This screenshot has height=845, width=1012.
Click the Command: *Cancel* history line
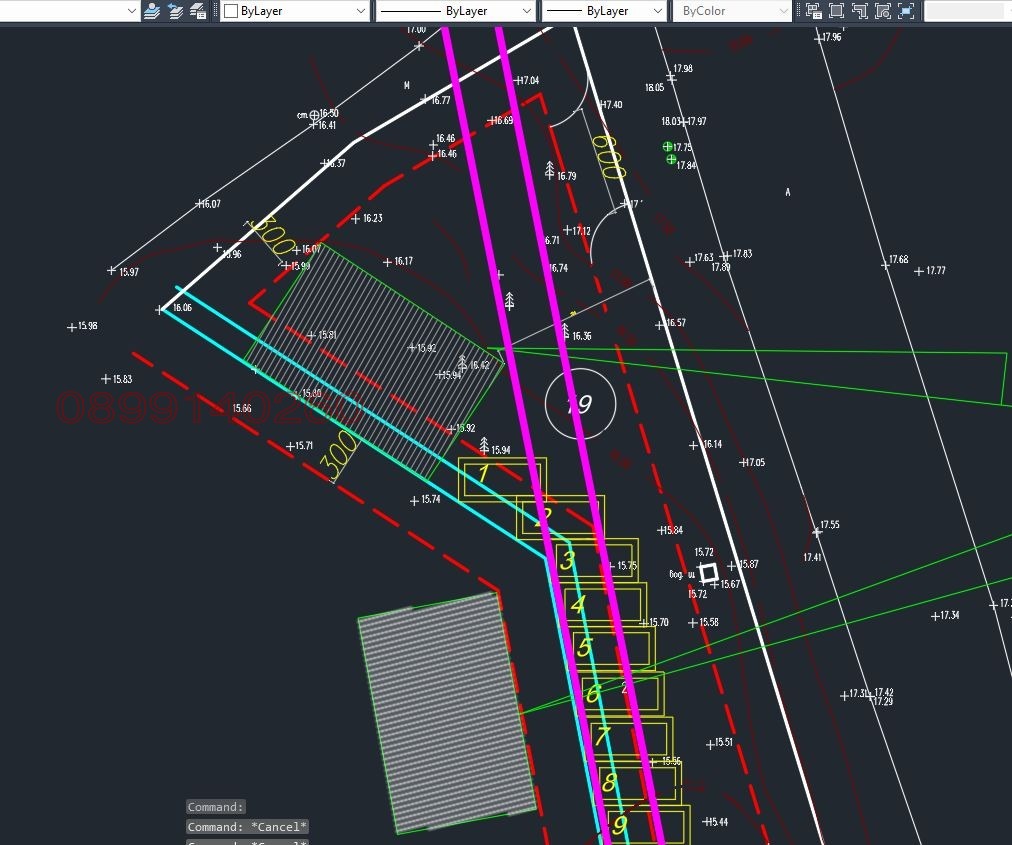pos(247,827)
